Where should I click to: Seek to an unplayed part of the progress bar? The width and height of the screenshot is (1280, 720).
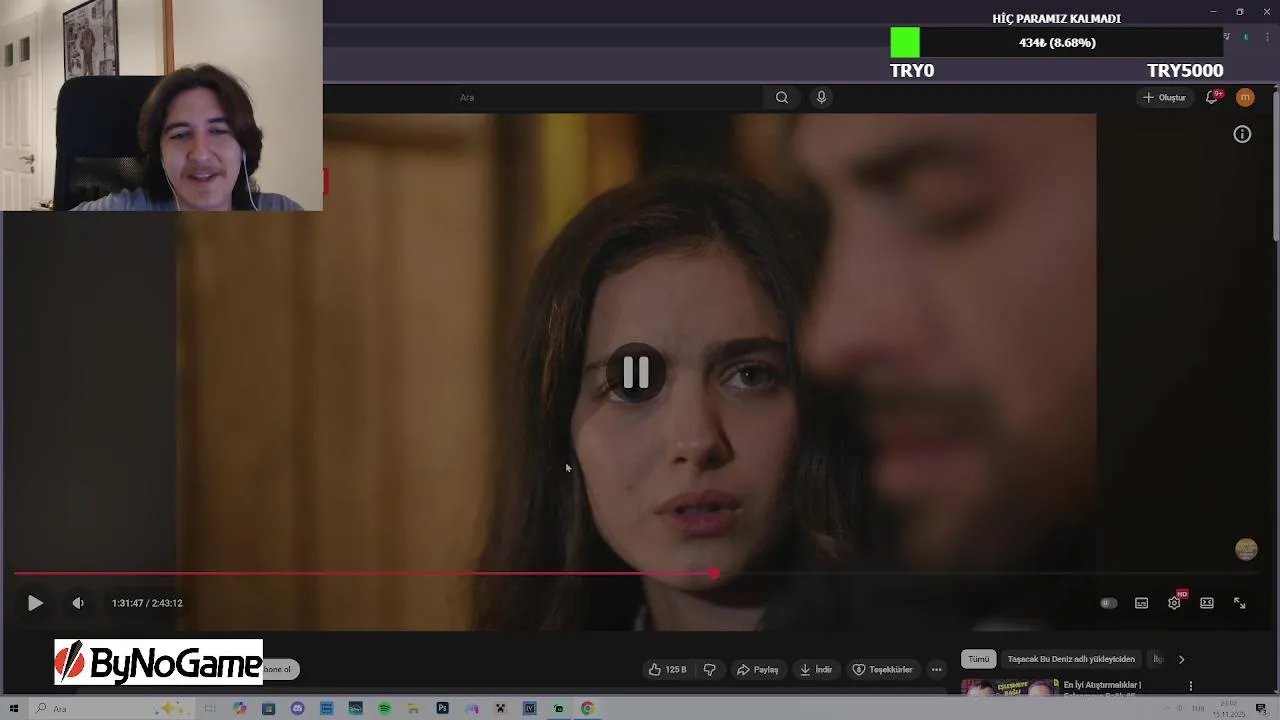click(990, 573)
